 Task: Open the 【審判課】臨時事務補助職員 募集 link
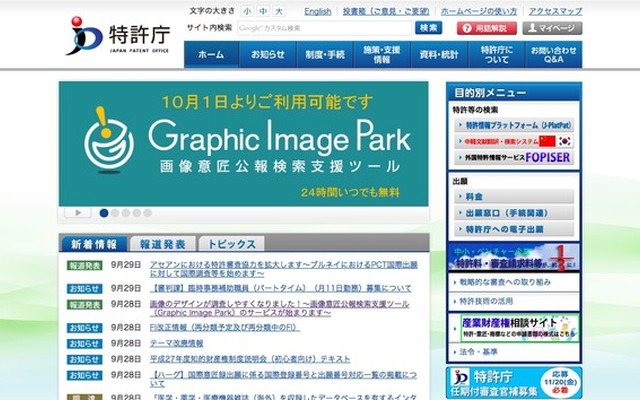point(280,288)
